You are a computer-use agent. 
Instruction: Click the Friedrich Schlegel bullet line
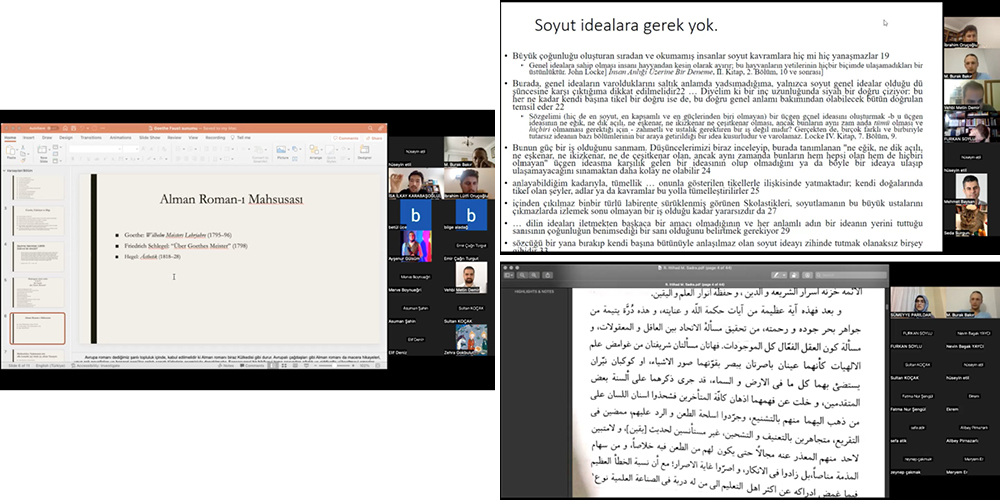tap(181, 246)
